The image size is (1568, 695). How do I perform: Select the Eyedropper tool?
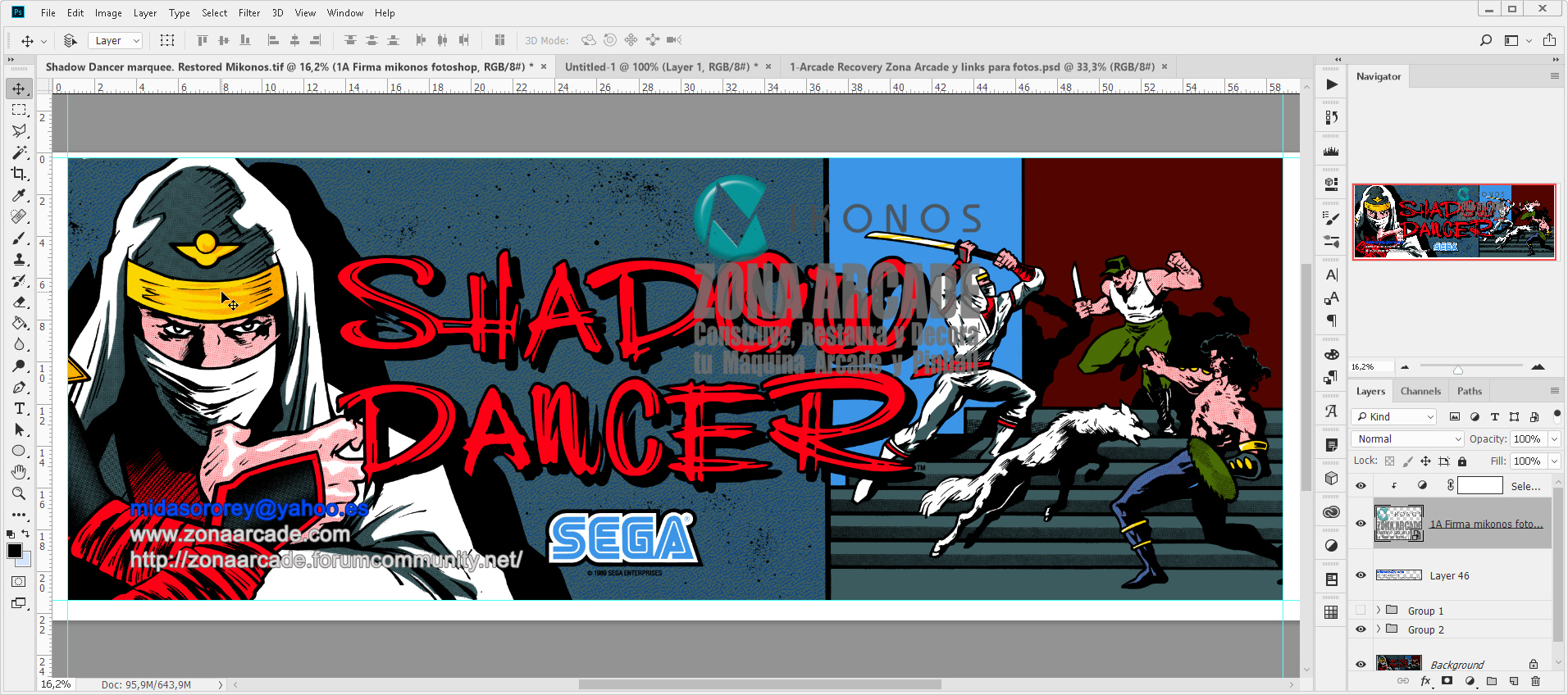coord(19,195)
